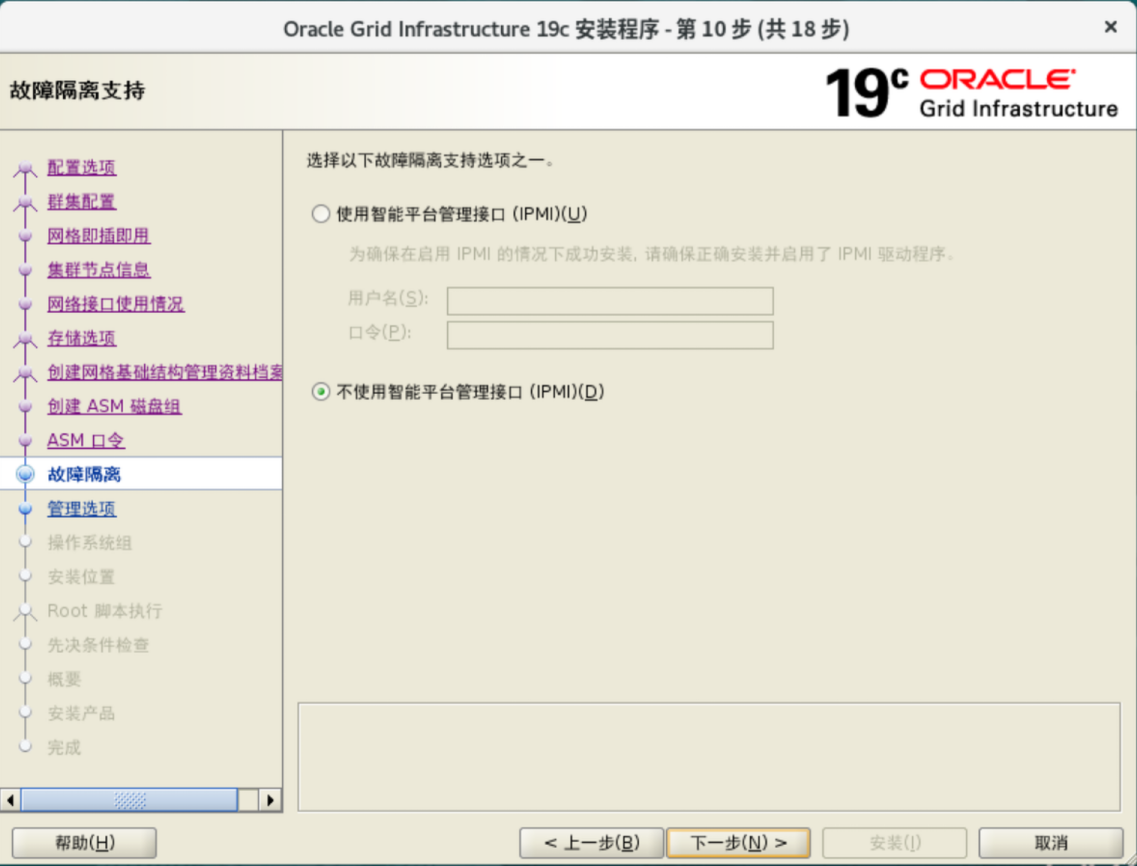Close the installer window
This screenshot has width=1137, height=866.
pos(1110,27)
